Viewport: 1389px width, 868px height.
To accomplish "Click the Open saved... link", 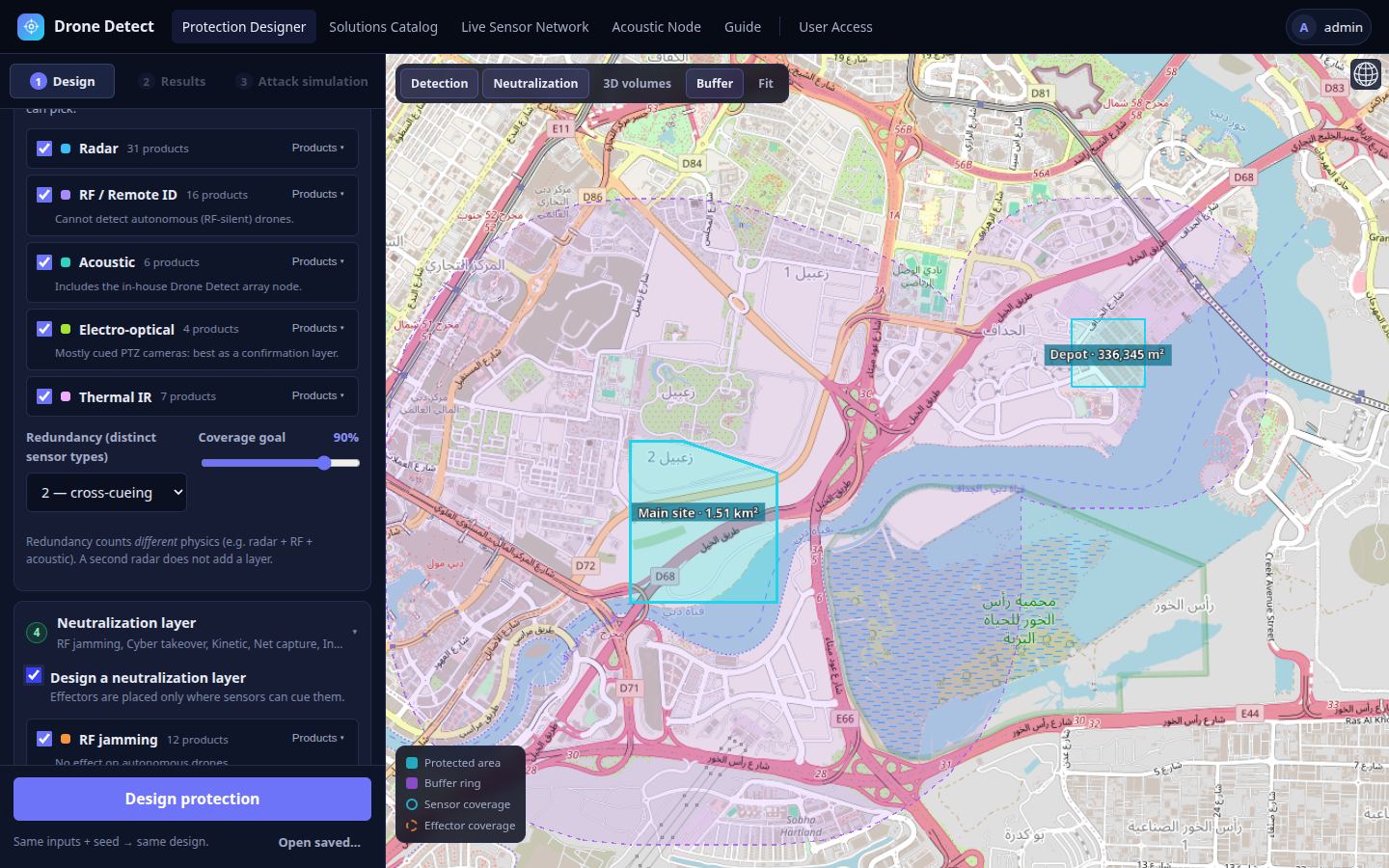I will pyautogui.click(x=319, y=842).
